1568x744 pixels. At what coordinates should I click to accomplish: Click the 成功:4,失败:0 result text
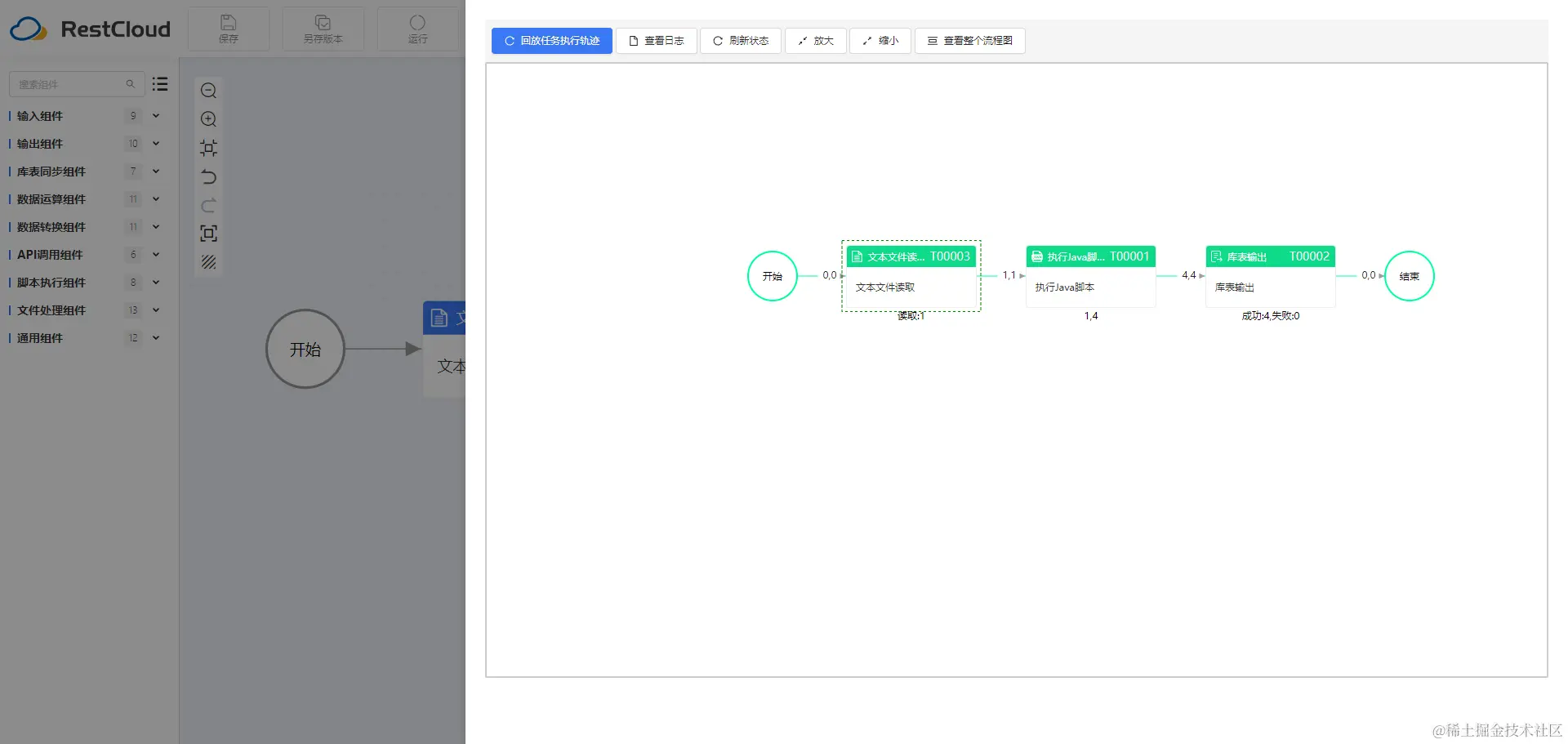pos(1271,316)
